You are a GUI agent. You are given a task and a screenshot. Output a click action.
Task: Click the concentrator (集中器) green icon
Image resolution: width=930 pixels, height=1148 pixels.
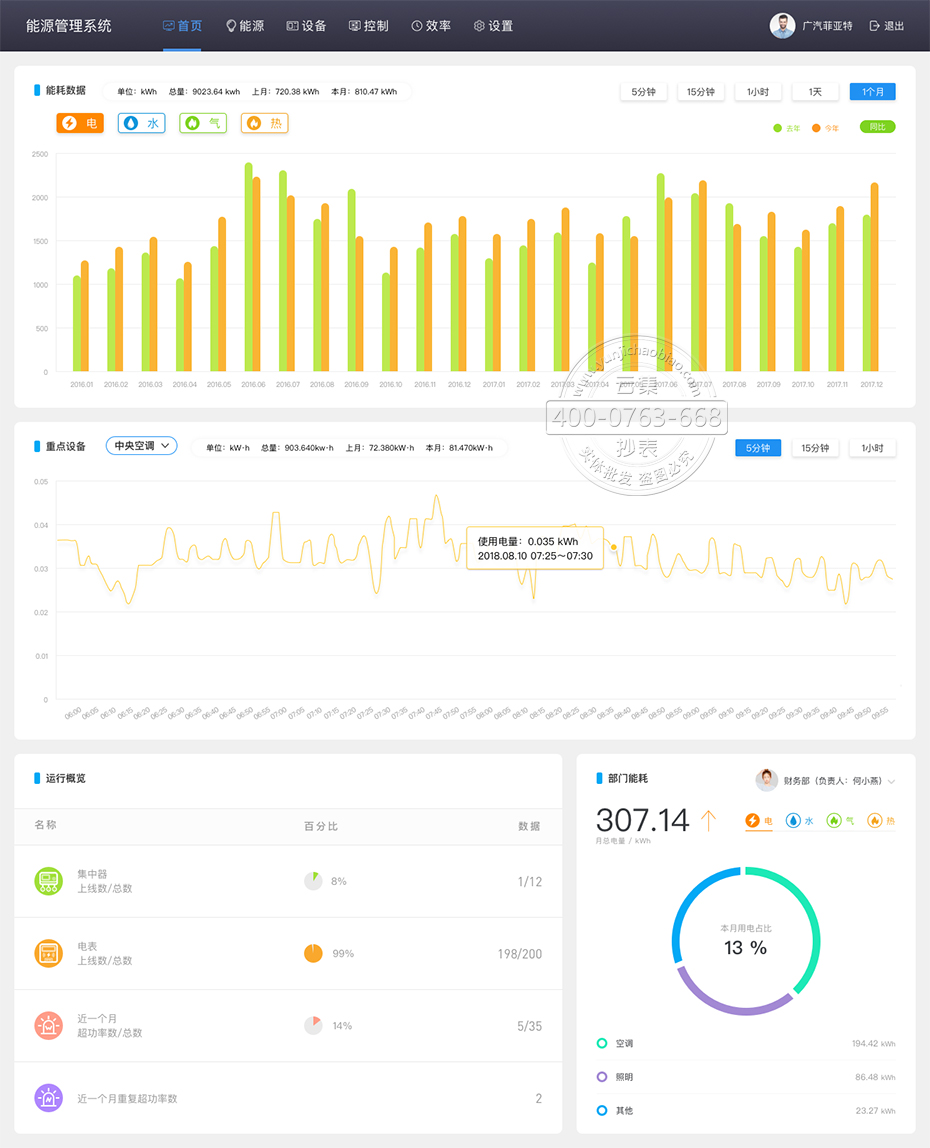[48, 881]
